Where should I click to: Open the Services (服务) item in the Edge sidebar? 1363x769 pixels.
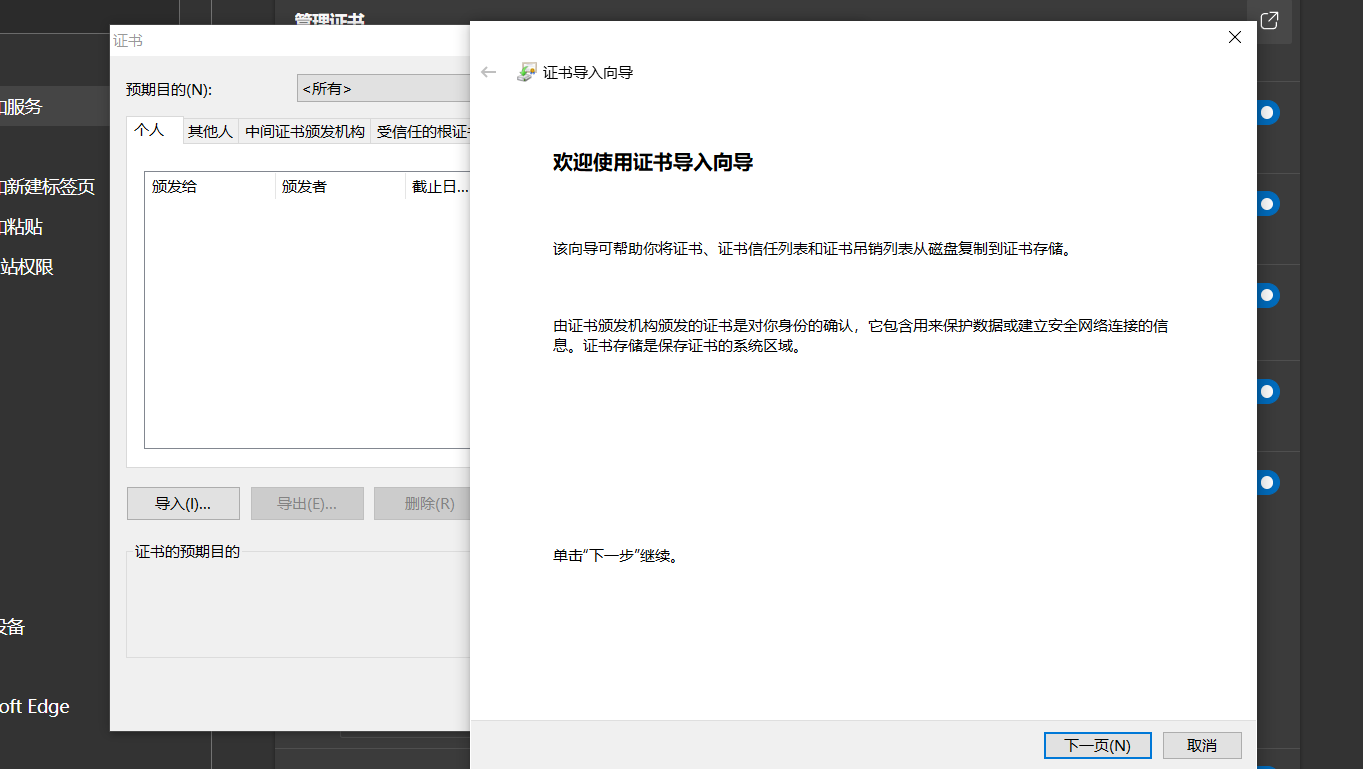(54, 106)
